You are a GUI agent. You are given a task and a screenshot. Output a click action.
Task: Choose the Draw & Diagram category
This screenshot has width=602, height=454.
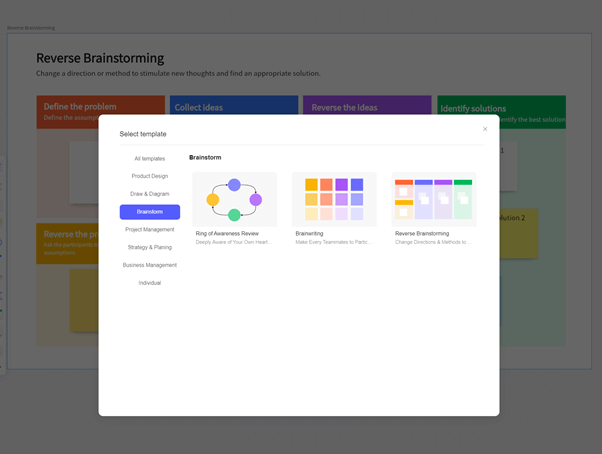[150, 194]
